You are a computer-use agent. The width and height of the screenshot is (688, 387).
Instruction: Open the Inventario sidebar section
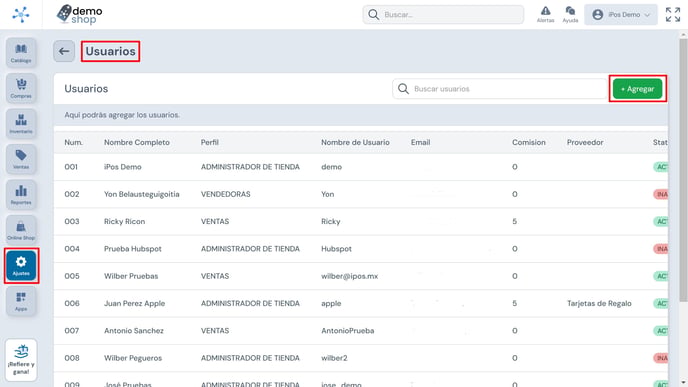(21, 124)
